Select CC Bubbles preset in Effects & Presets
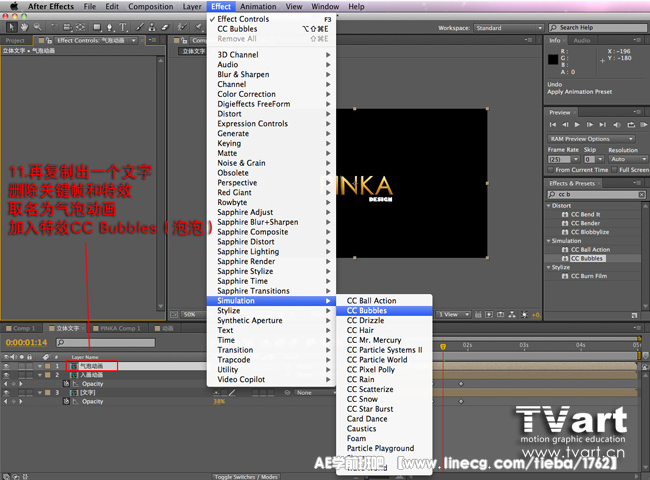This screenshot has height=480, width=650. pos(587,258)
